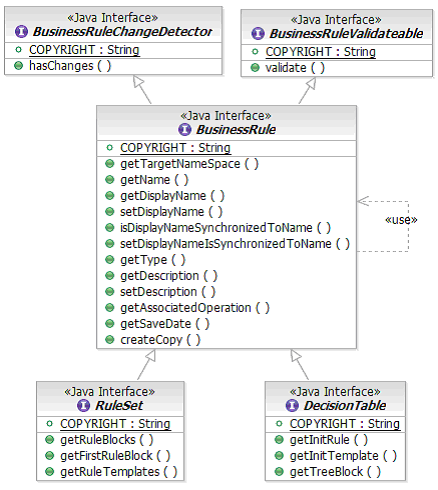This screenshot has height=490, width=438.
Task: Click the getRuleBlocks ( ) method text
Action: point(107,440)
